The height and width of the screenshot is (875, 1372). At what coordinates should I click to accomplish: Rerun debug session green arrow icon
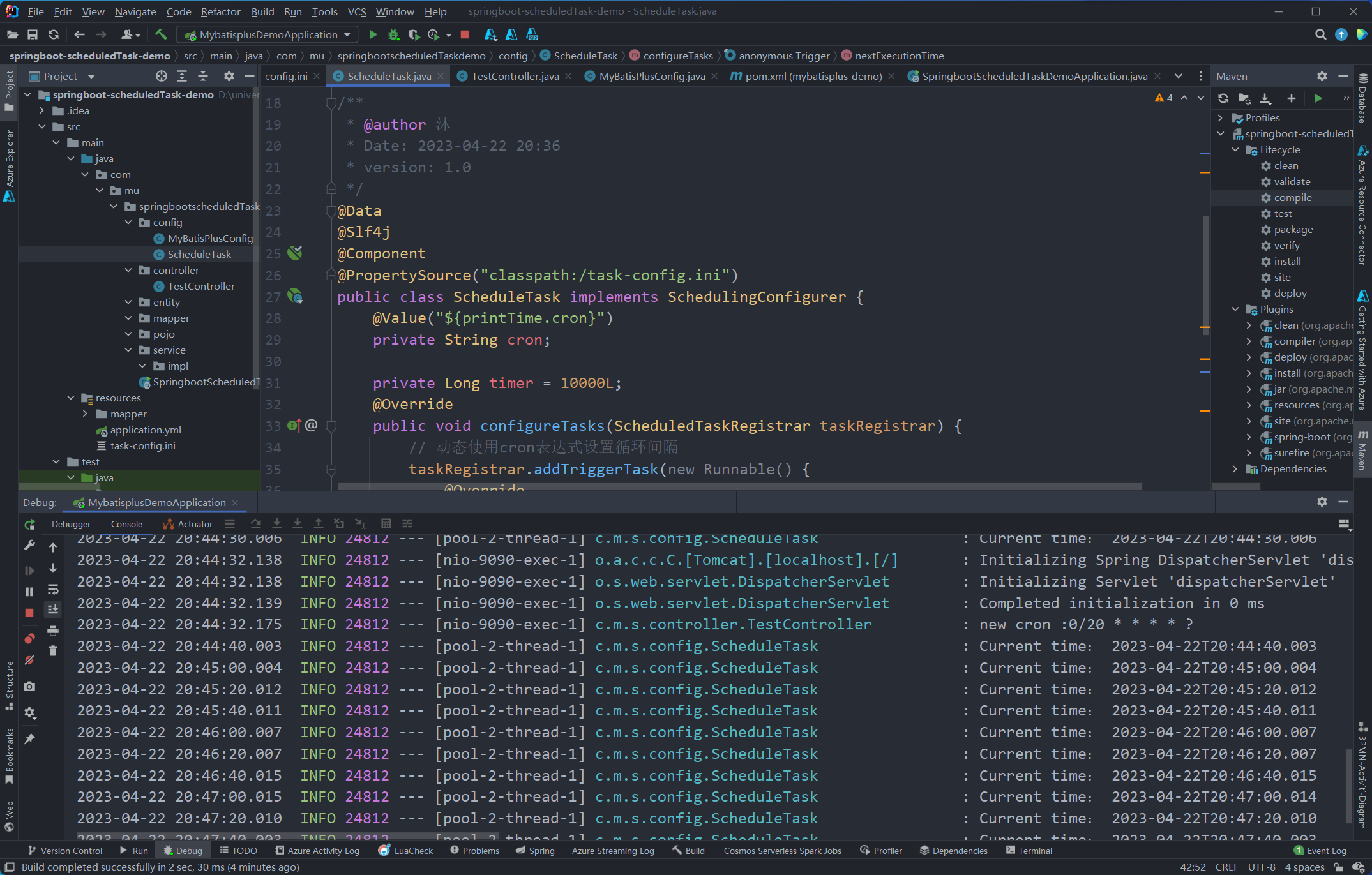29,525
